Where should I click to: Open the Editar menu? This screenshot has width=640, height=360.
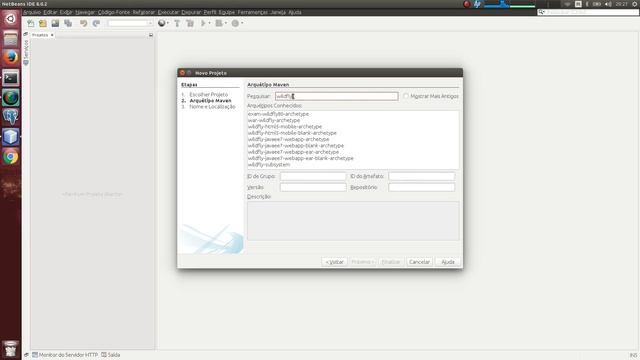[x=50, y=12]
